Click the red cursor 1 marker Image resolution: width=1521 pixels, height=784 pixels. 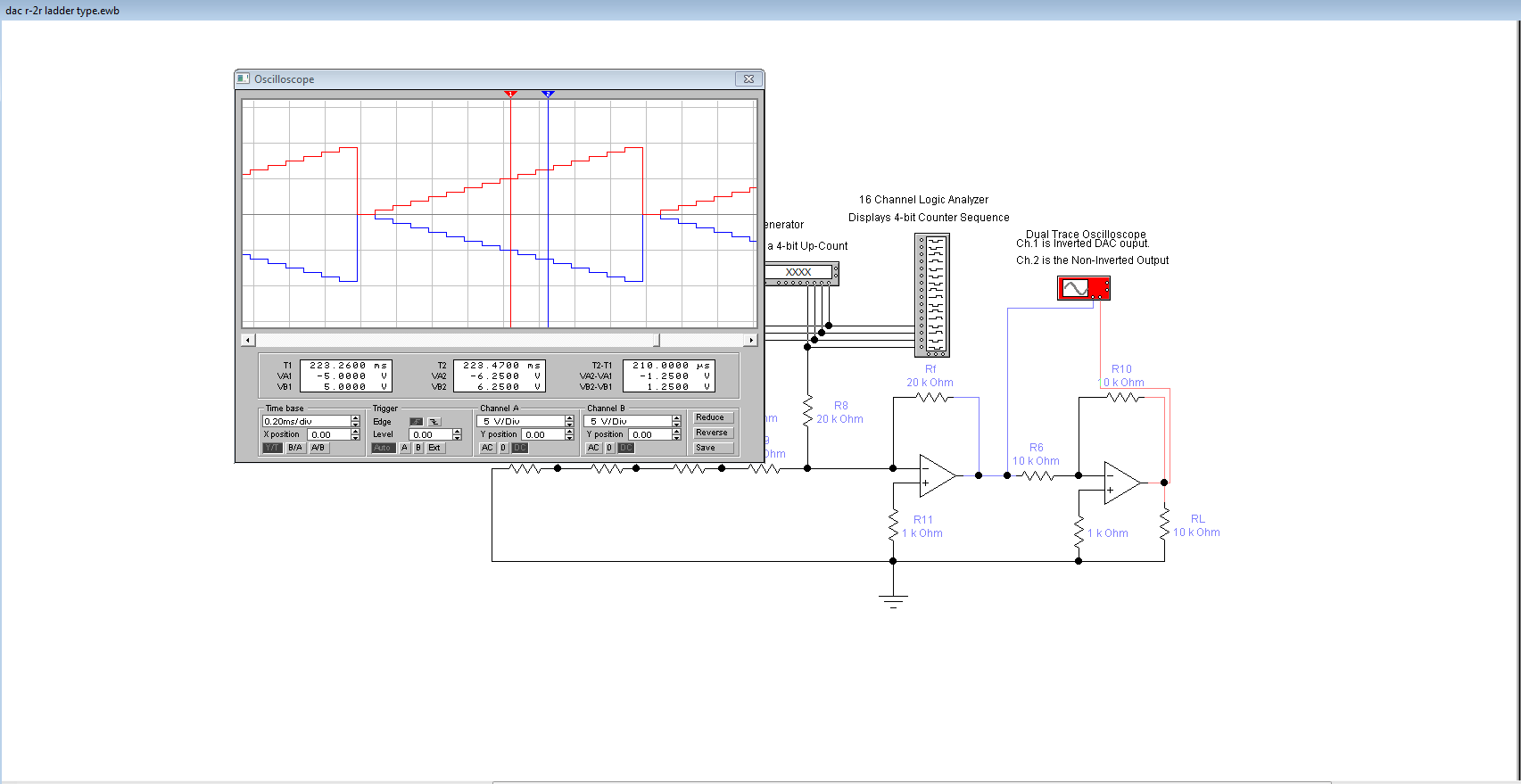click(x=510, y=94)
